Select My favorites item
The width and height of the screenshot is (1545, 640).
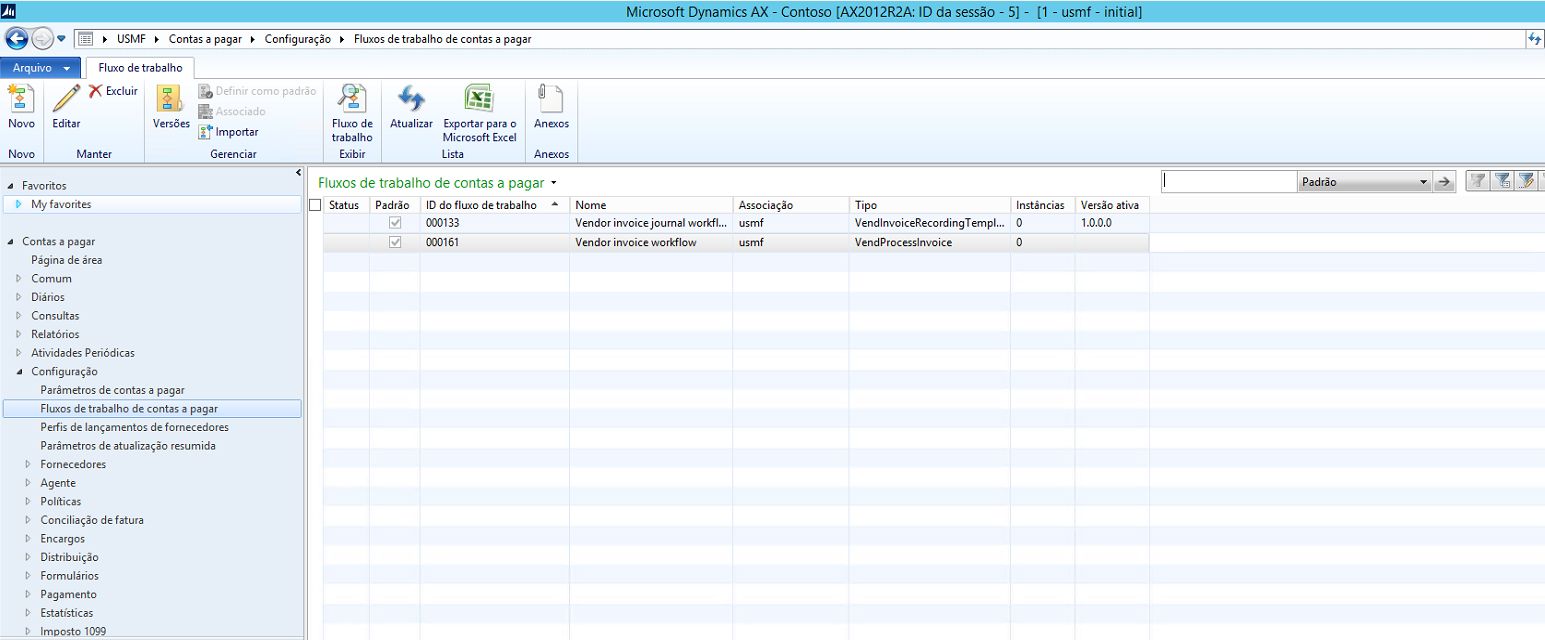coord(152,204)
